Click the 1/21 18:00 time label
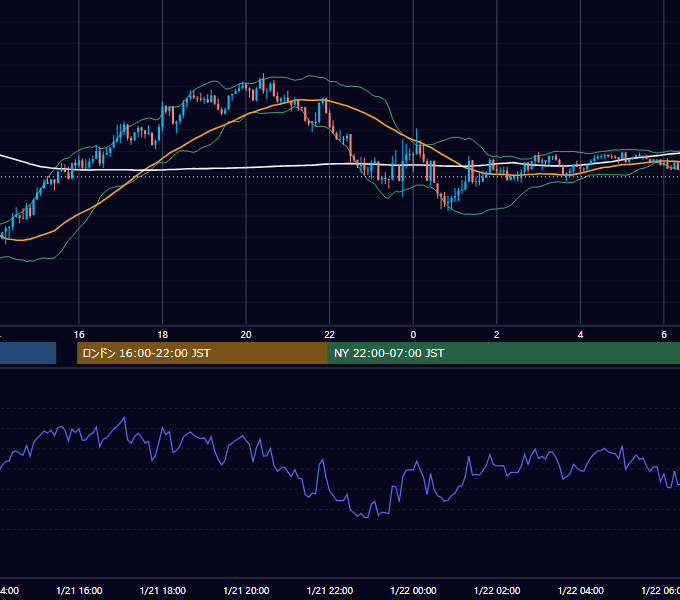This screenshot has height=600, width=680. (x=163, y=590)
